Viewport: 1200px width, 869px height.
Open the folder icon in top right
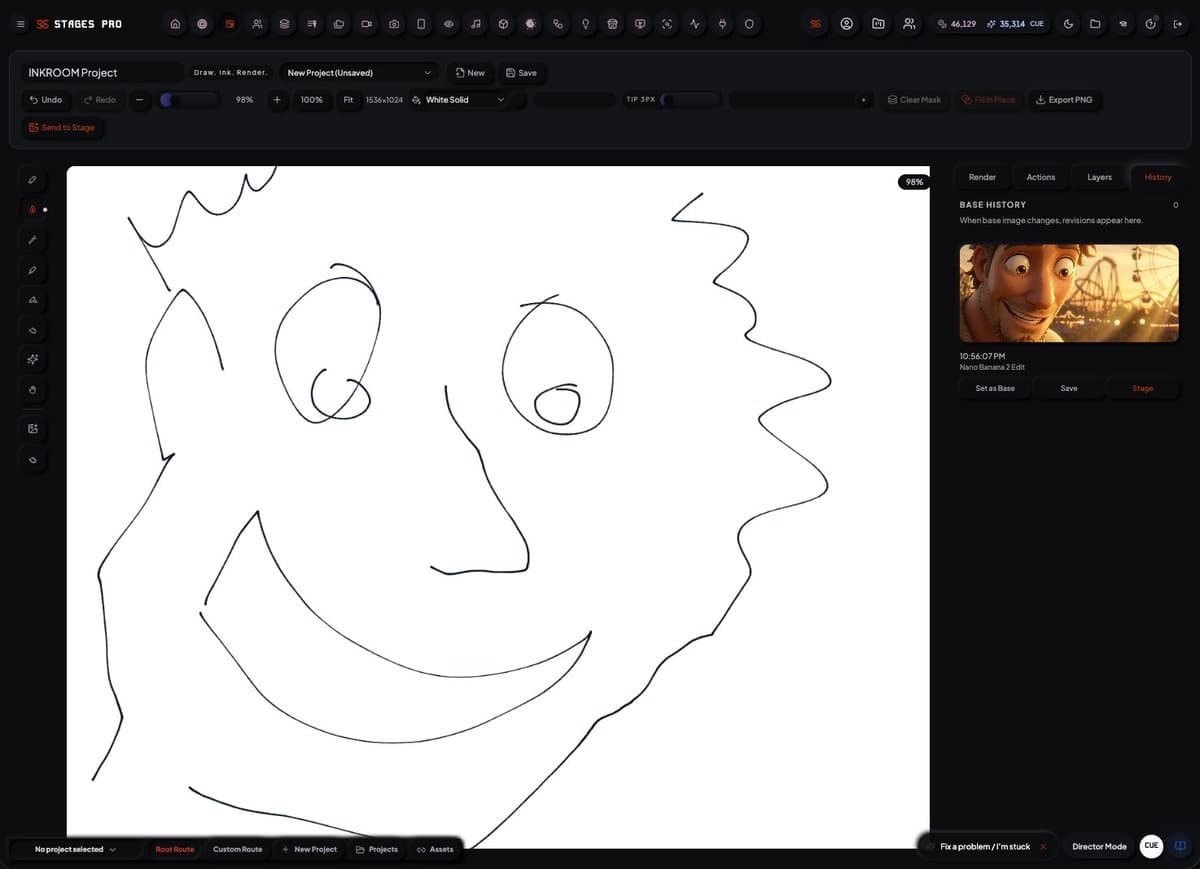point(1095,24)
